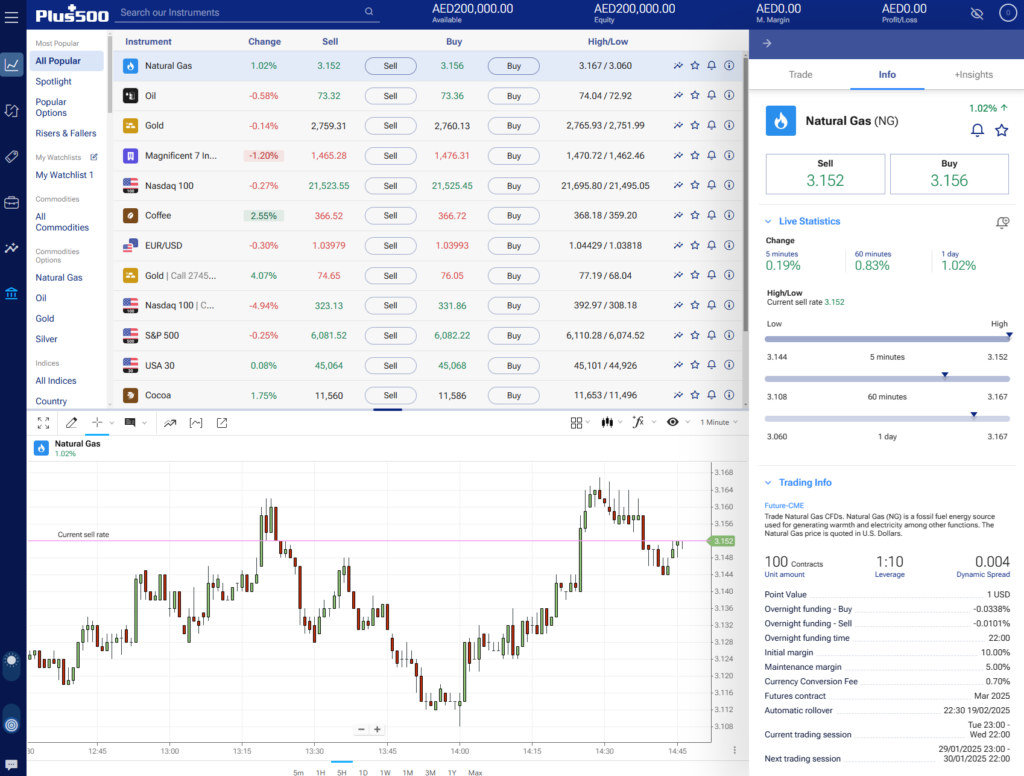Viewport: 1024px width, 776px height.
Task: Click the instrument list scrollbar
Action: click(745, 196)
